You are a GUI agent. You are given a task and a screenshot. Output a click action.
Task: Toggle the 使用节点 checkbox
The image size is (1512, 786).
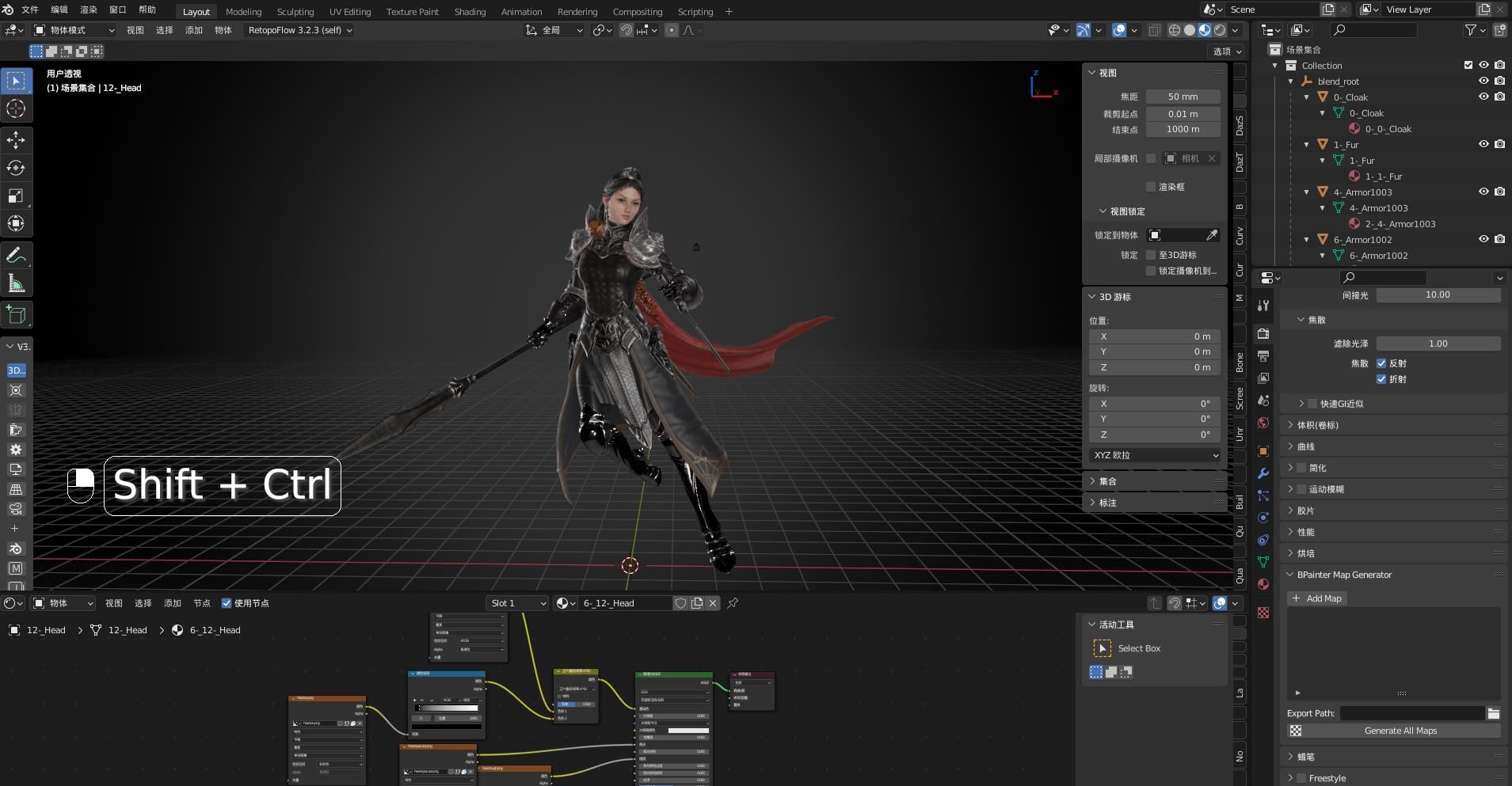[227, 603]
